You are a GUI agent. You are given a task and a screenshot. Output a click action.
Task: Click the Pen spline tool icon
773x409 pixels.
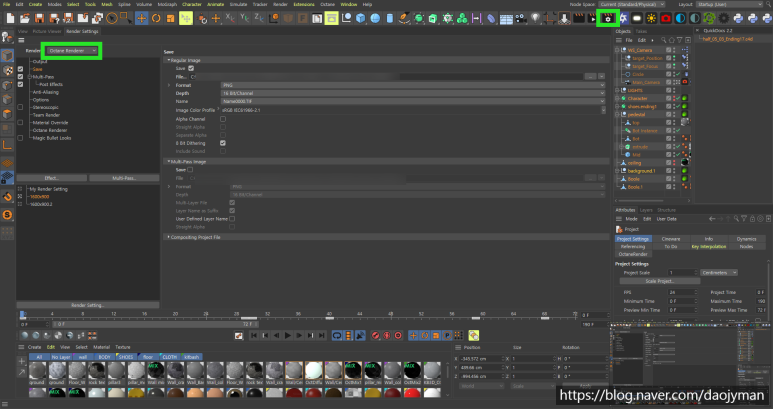[x=404, y=19]
